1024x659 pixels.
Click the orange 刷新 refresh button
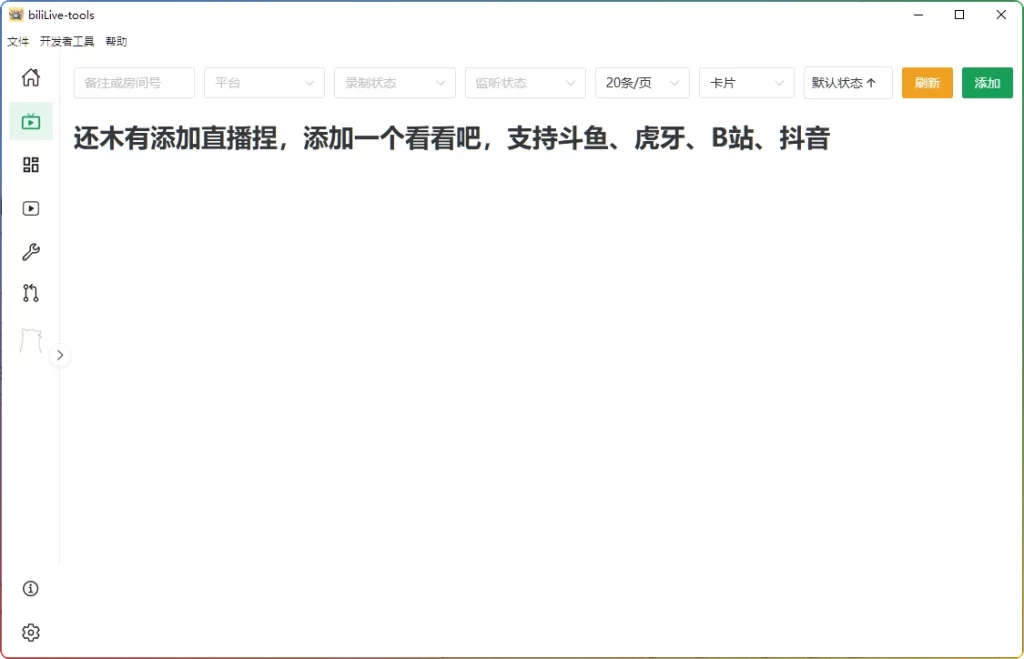927,83
